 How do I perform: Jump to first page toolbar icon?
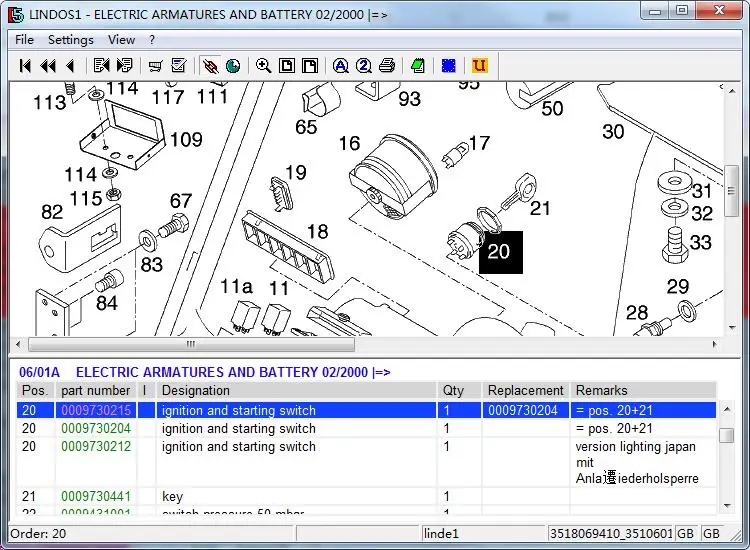coord(26,66)
